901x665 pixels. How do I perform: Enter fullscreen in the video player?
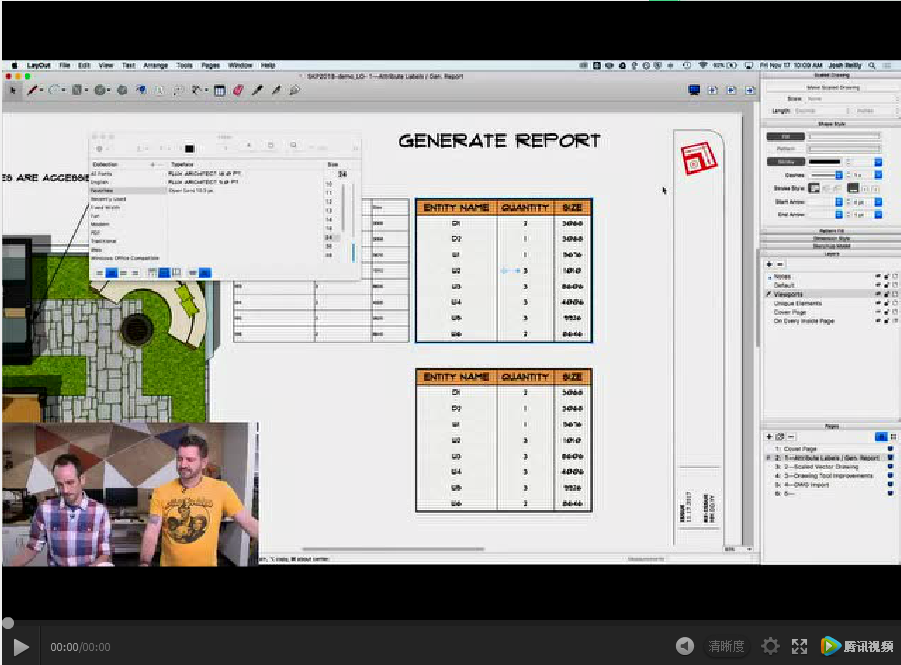pos(799,646)
